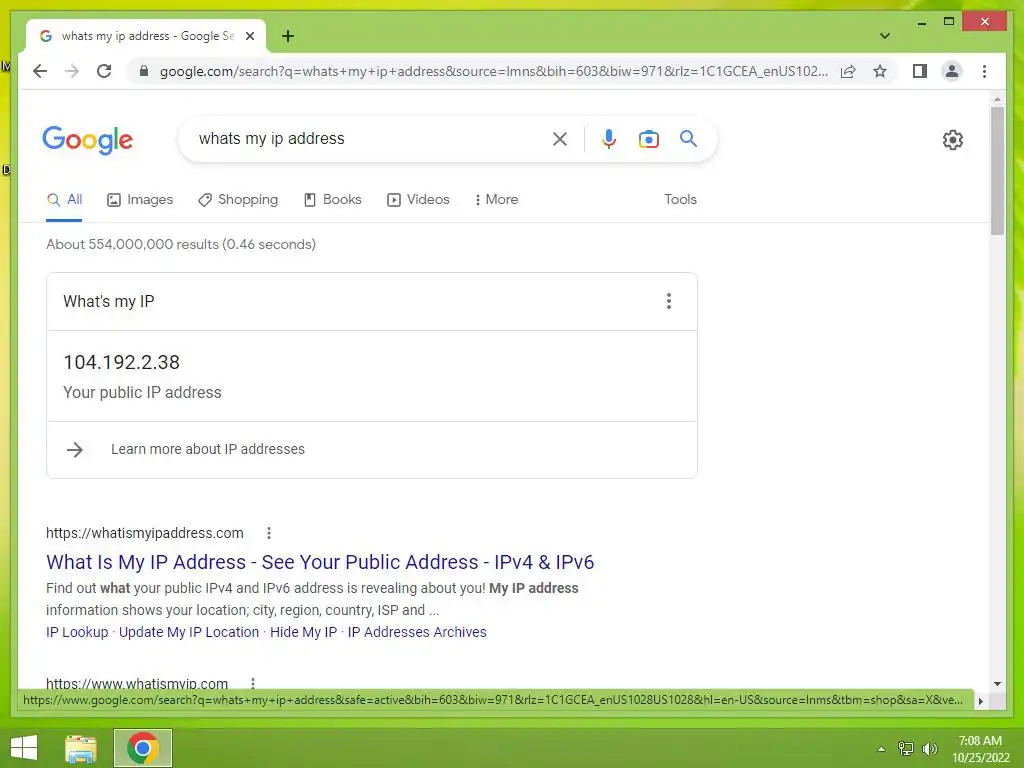Expand the tab search chevron
This screenshot has width=1024, height=768.
click(884, 36)
